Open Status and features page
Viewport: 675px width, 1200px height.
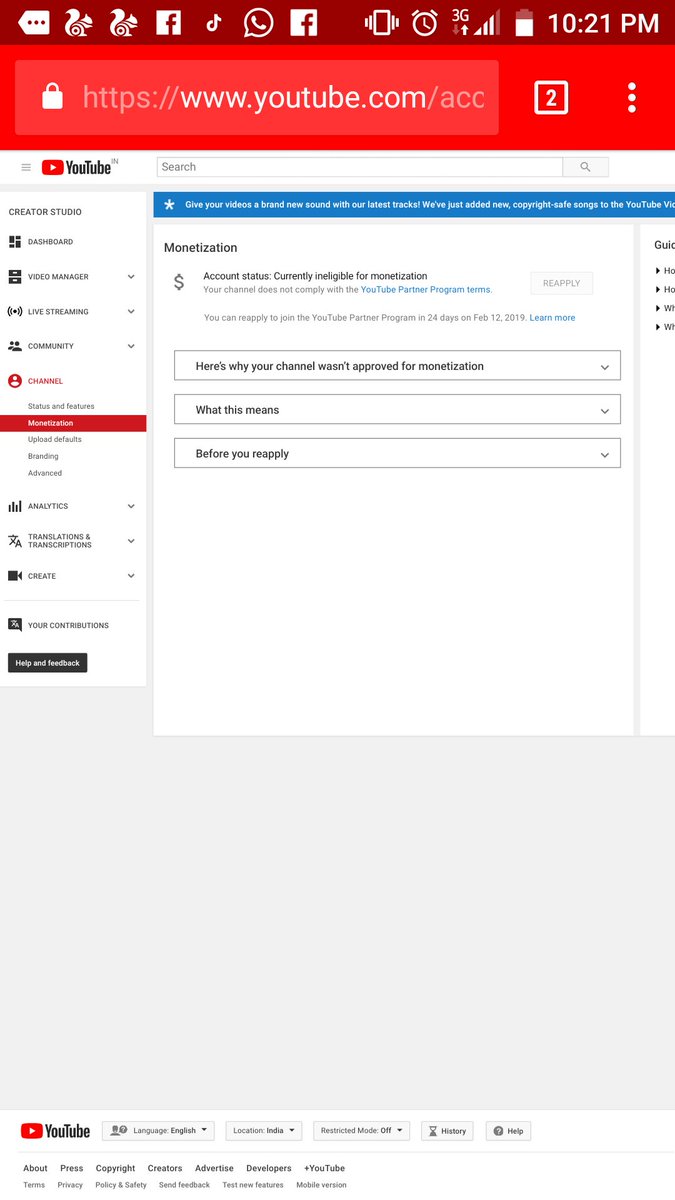(61, 406)
